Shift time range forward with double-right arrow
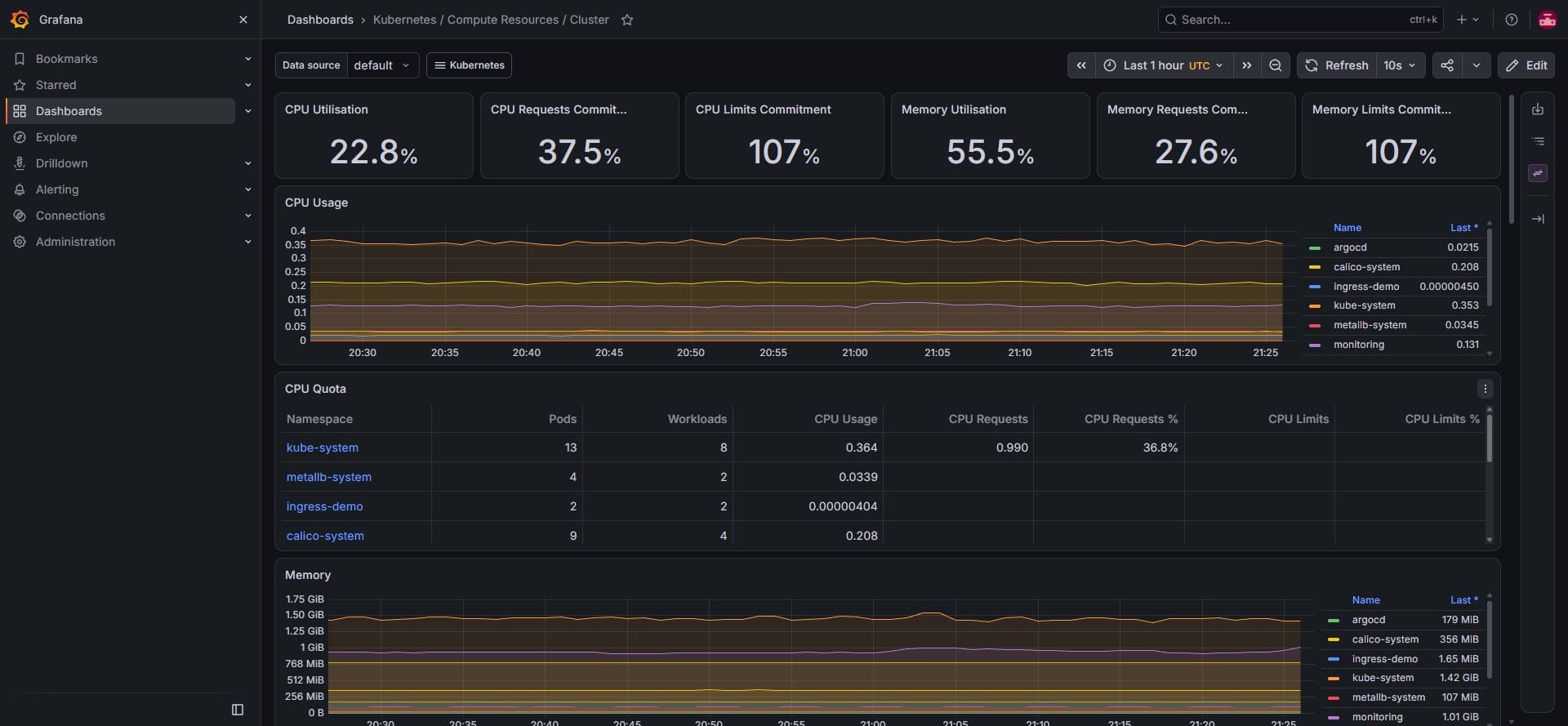The width and height of the screenshot is (1568, 726). click(1247, 65)
